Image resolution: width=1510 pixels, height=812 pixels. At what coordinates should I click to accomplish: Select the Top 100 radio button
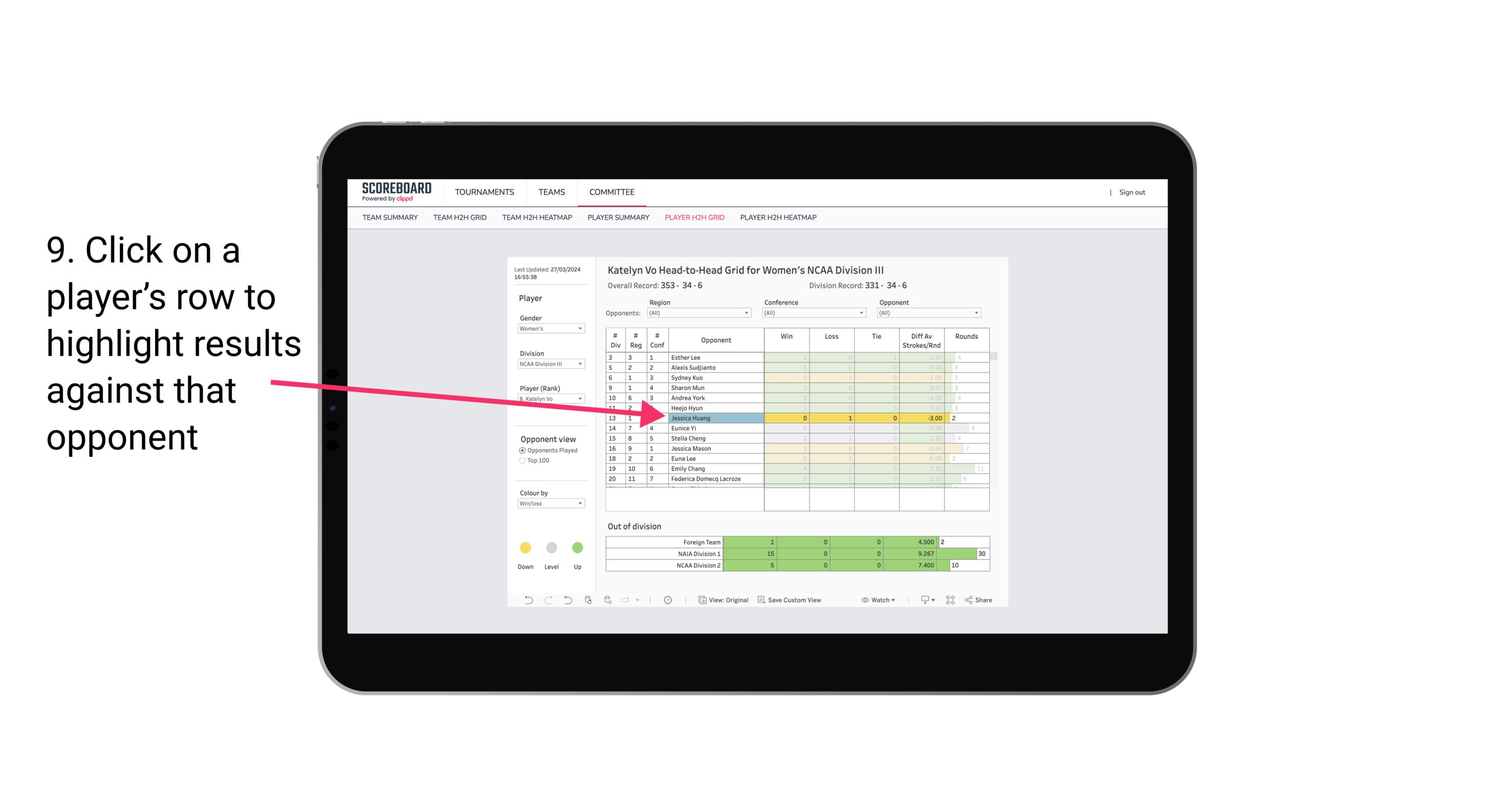[522, 460]
